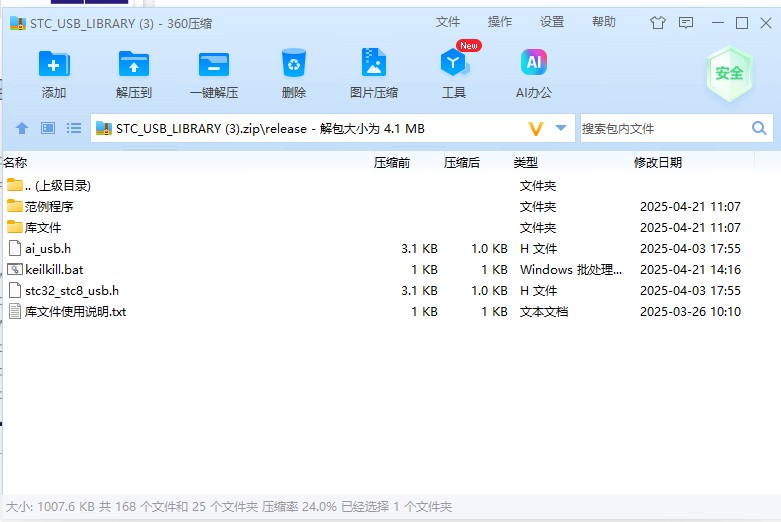This screenshot has height=522, width=781.
Task: Go up one level with arrow icon
Action: [22, 128]
